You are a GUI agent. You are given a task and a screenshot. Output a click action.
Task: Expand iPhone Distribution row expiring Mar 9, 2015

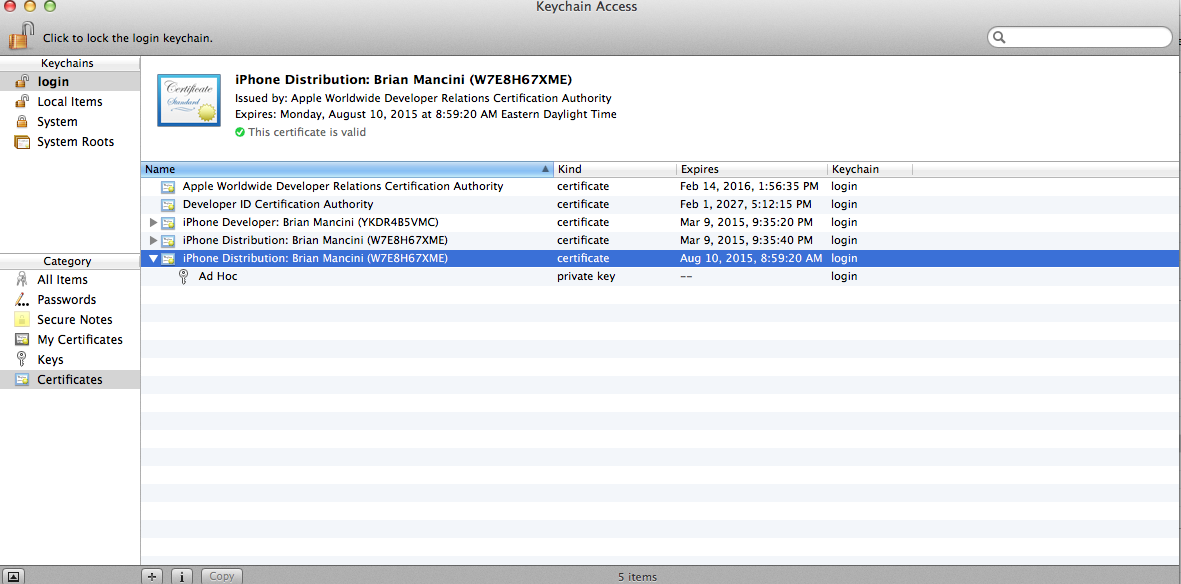pyautogui.click(x=154, y=240)
